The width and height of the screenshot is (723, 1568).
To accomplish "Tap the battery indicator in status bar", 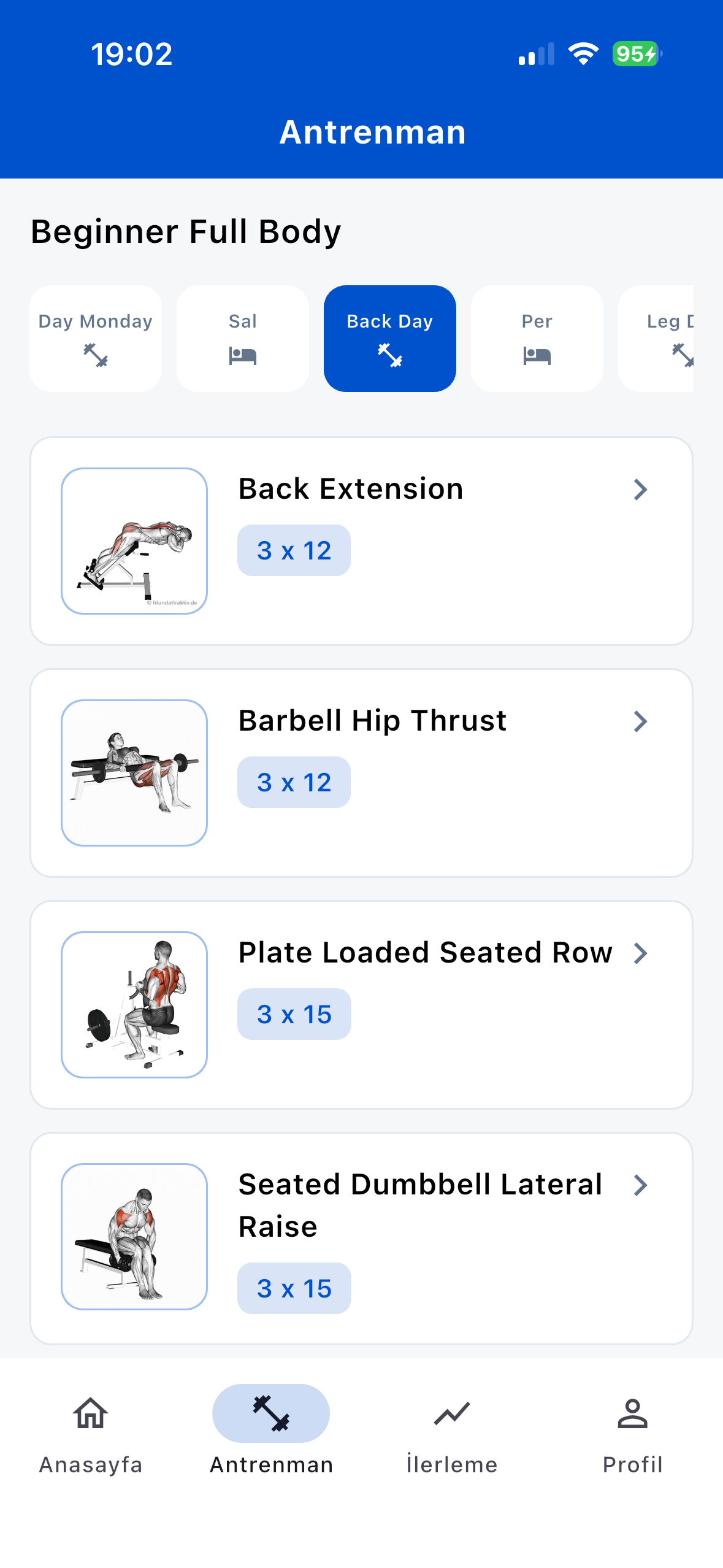I will click(x=637, y=54).
